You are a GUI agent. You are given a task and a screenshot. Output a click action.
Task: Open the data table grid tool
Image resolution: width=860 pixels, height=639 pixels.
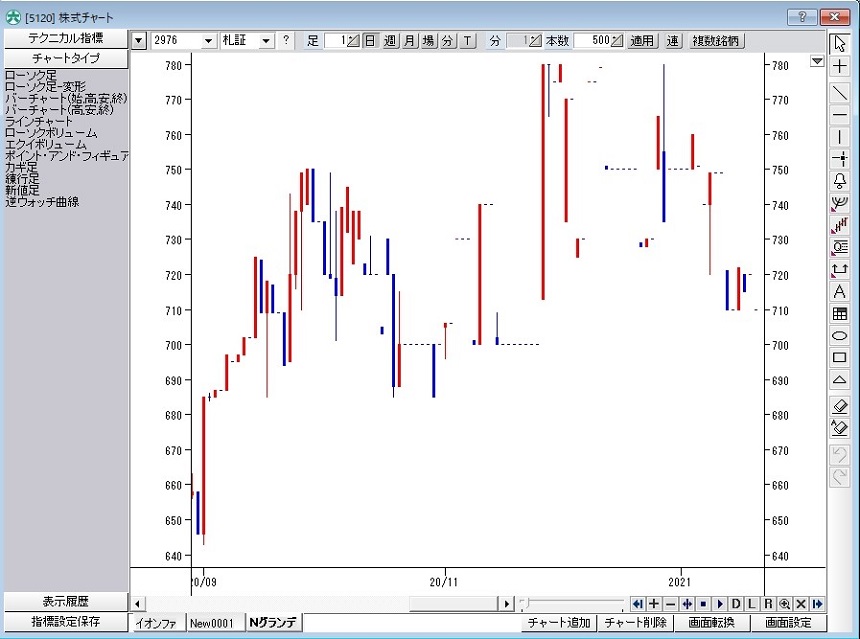point(839,313)
